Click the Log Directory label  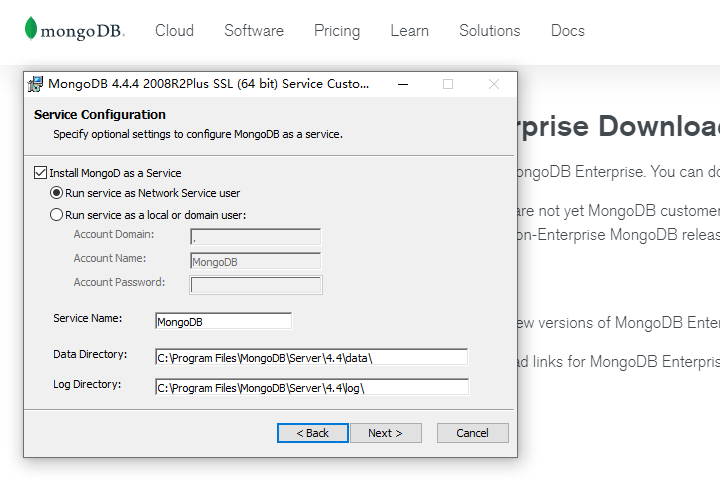[x=87, y=384]
